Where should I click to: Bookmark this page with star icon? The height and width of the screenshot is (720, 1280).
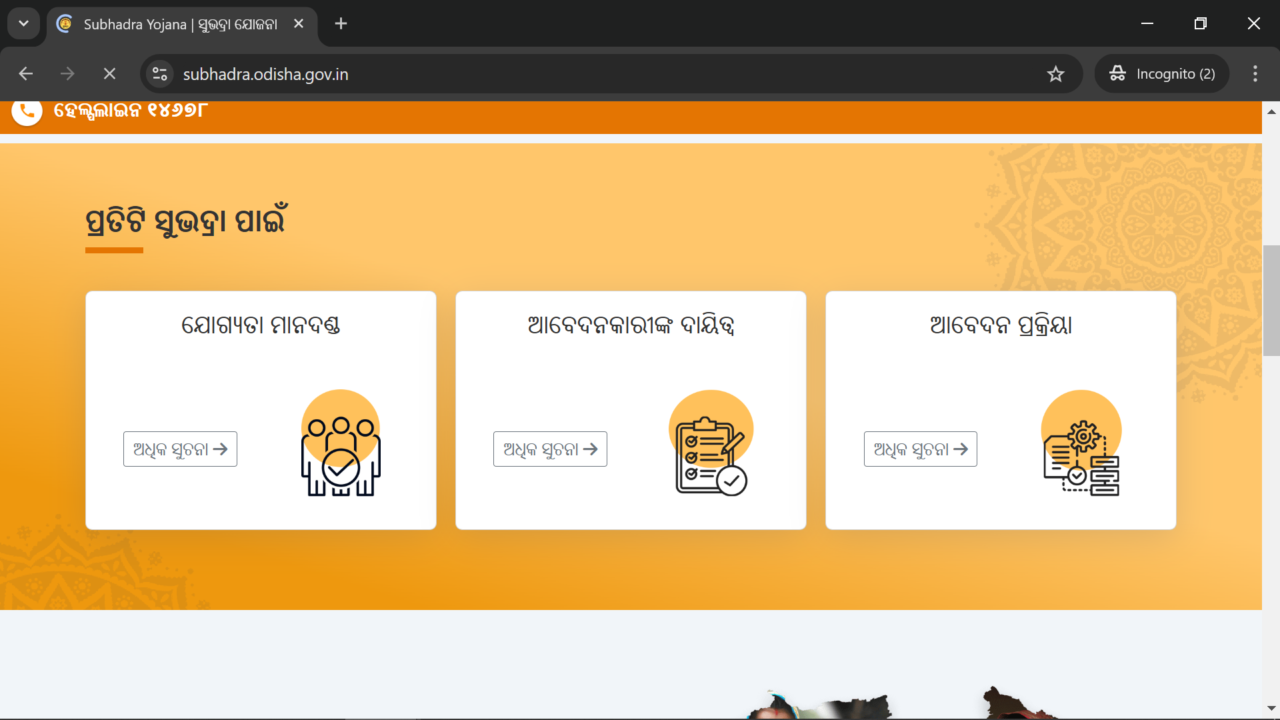(1055, 74)
